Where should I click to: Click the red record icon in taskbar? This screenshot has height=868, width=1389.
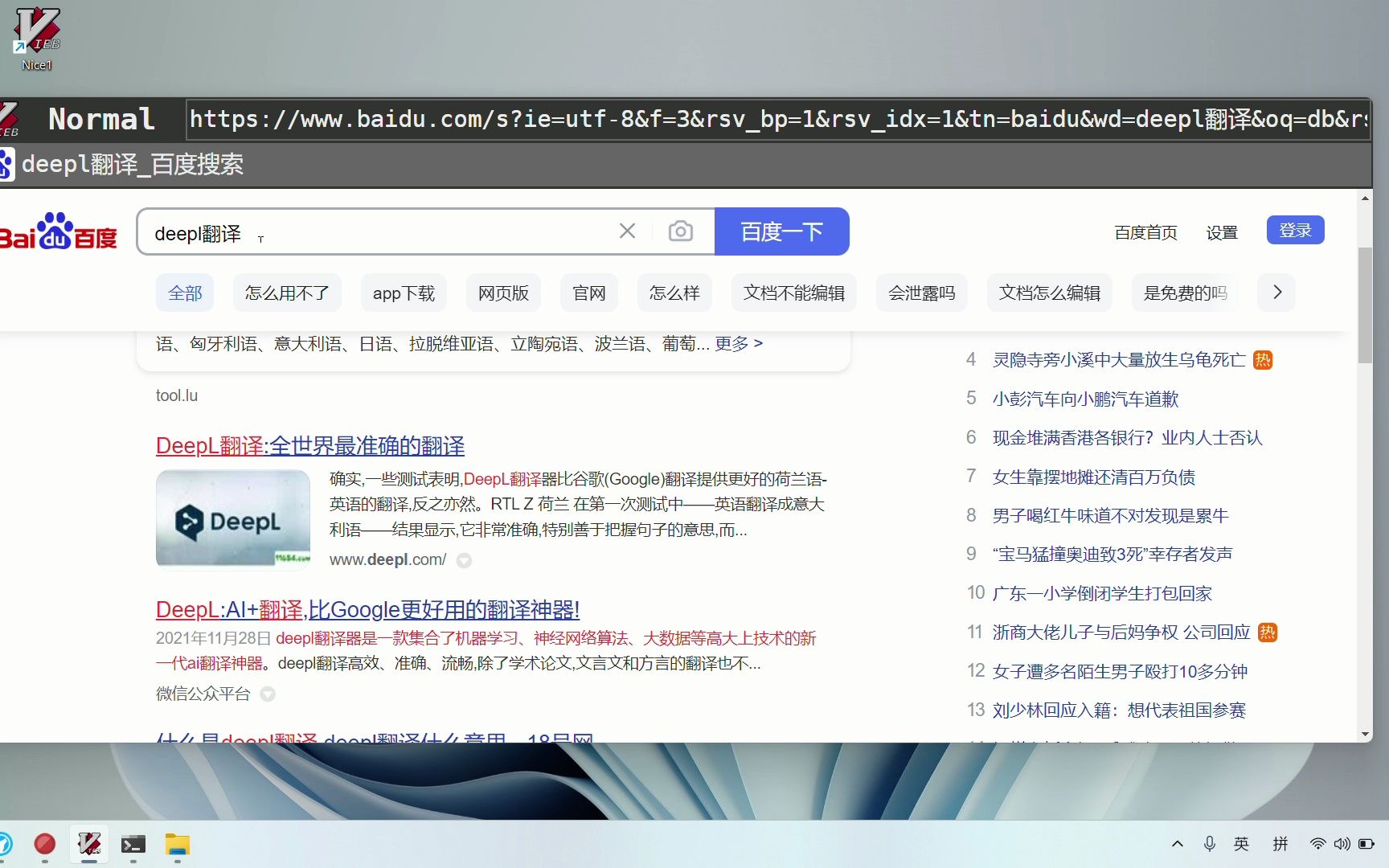[45, 844]
